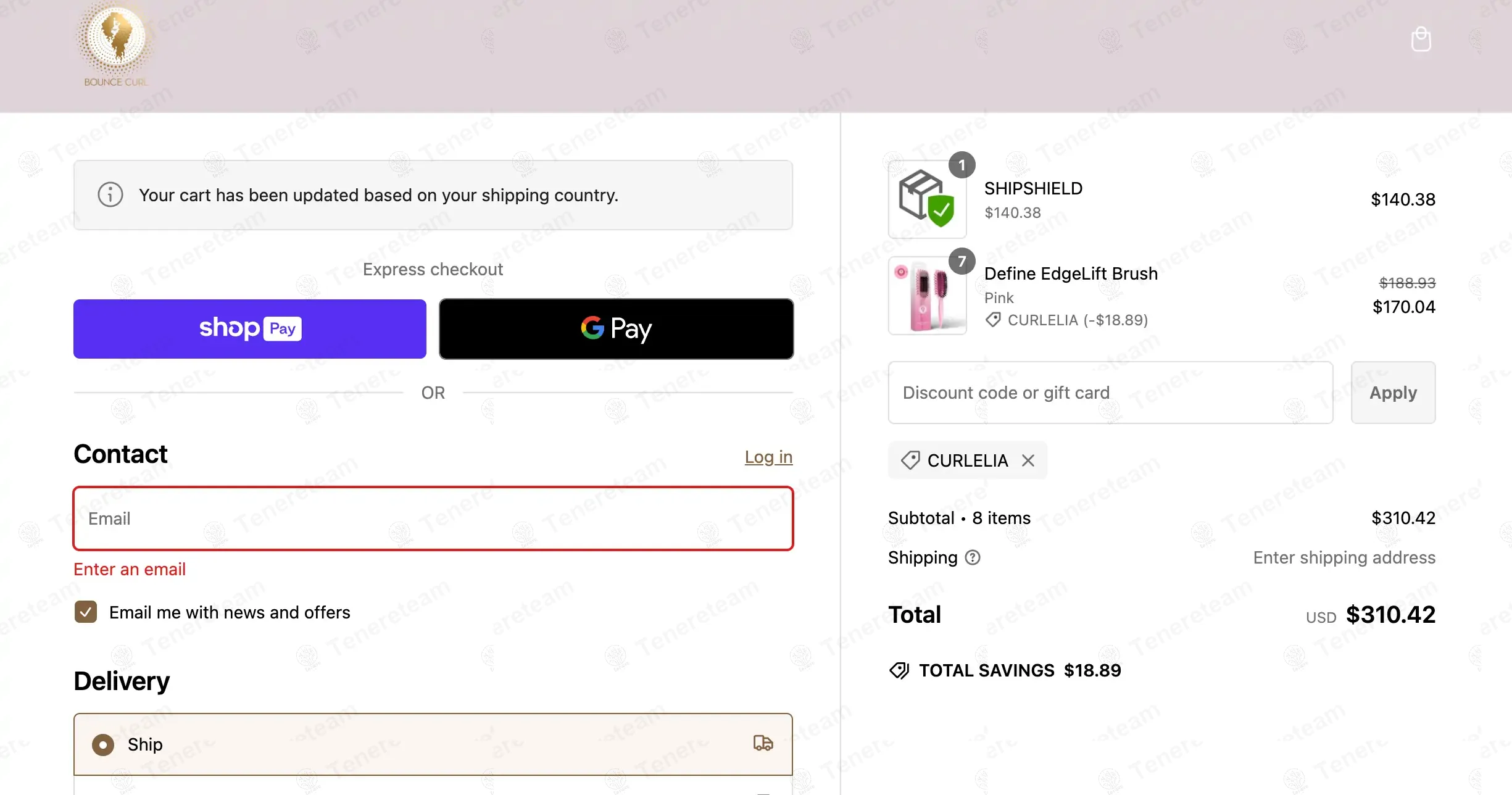Open the shopping bag cart icon
This screenshot has height=795, width=1512.
click(x=1421, y=40)
